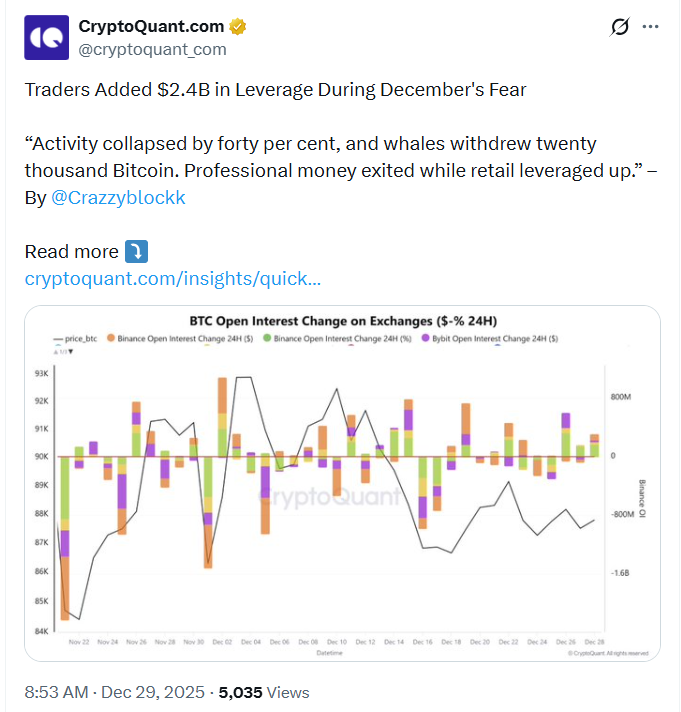Follow the cryptoquant.com/insights/quick link
Screen dimensions: 681x712
pyautogui.click(x=172, y=278)
